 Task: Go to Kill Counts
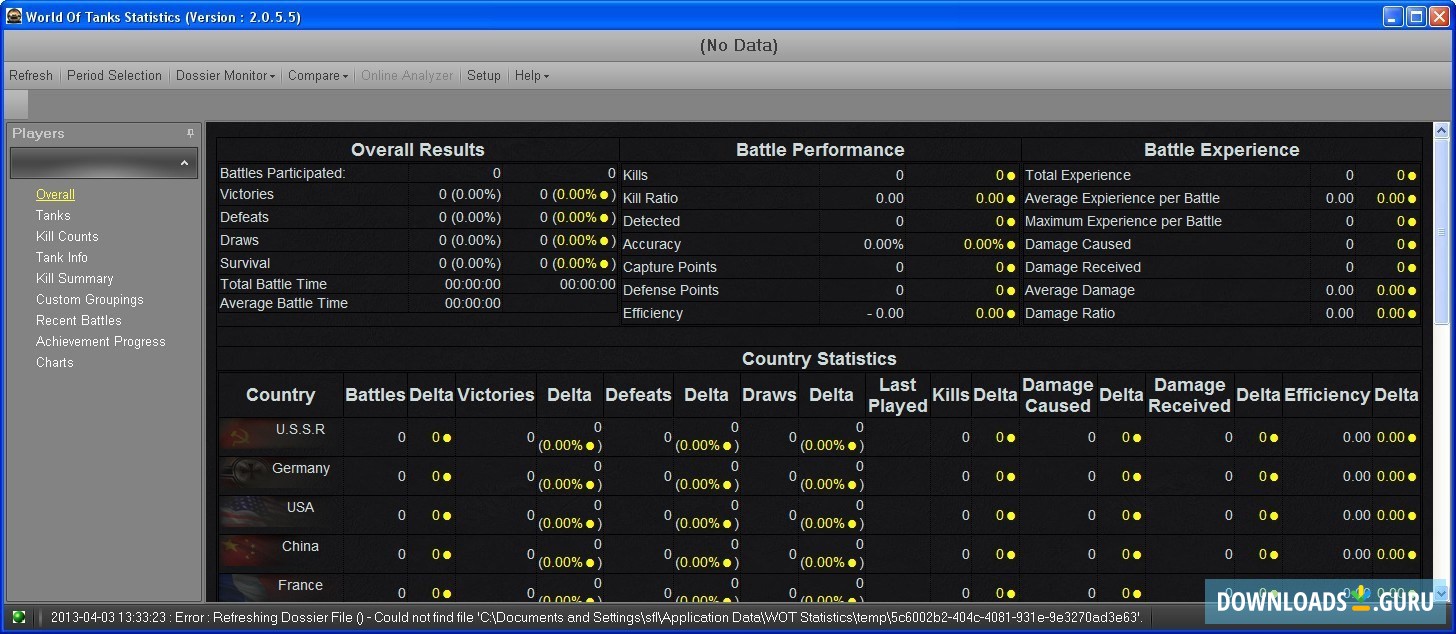pos(67,237)
